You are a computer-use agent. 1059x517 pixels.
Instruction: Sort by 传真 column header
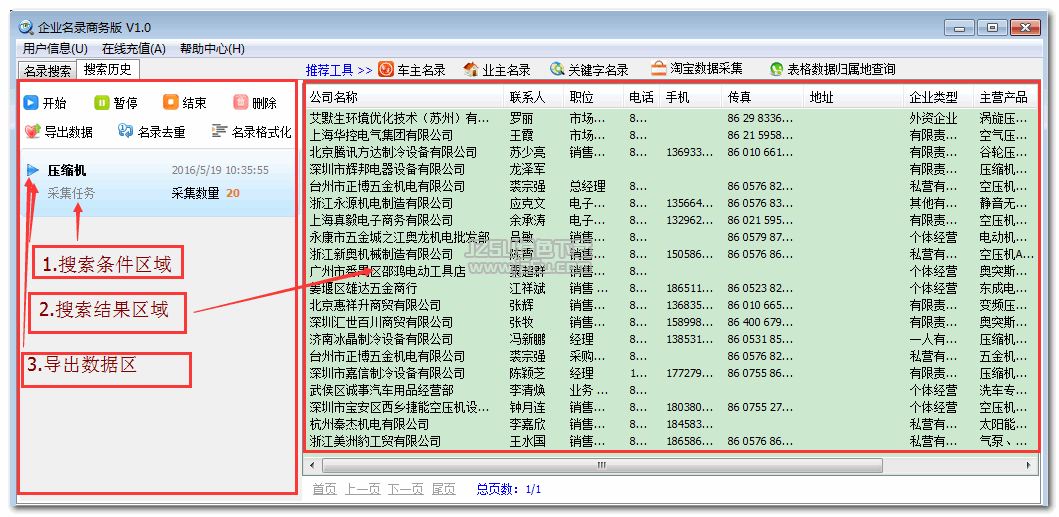pyautogui.click(x=763, y=97)
